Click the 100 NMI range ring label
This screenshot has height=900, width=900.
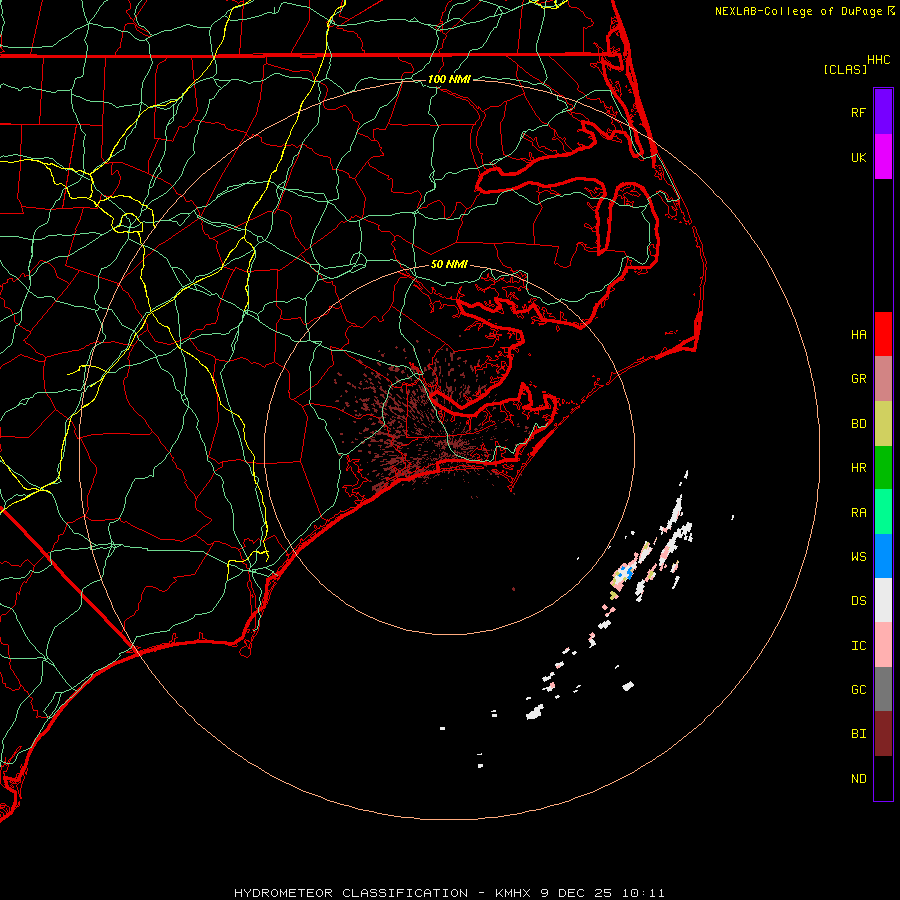[449, 79]
